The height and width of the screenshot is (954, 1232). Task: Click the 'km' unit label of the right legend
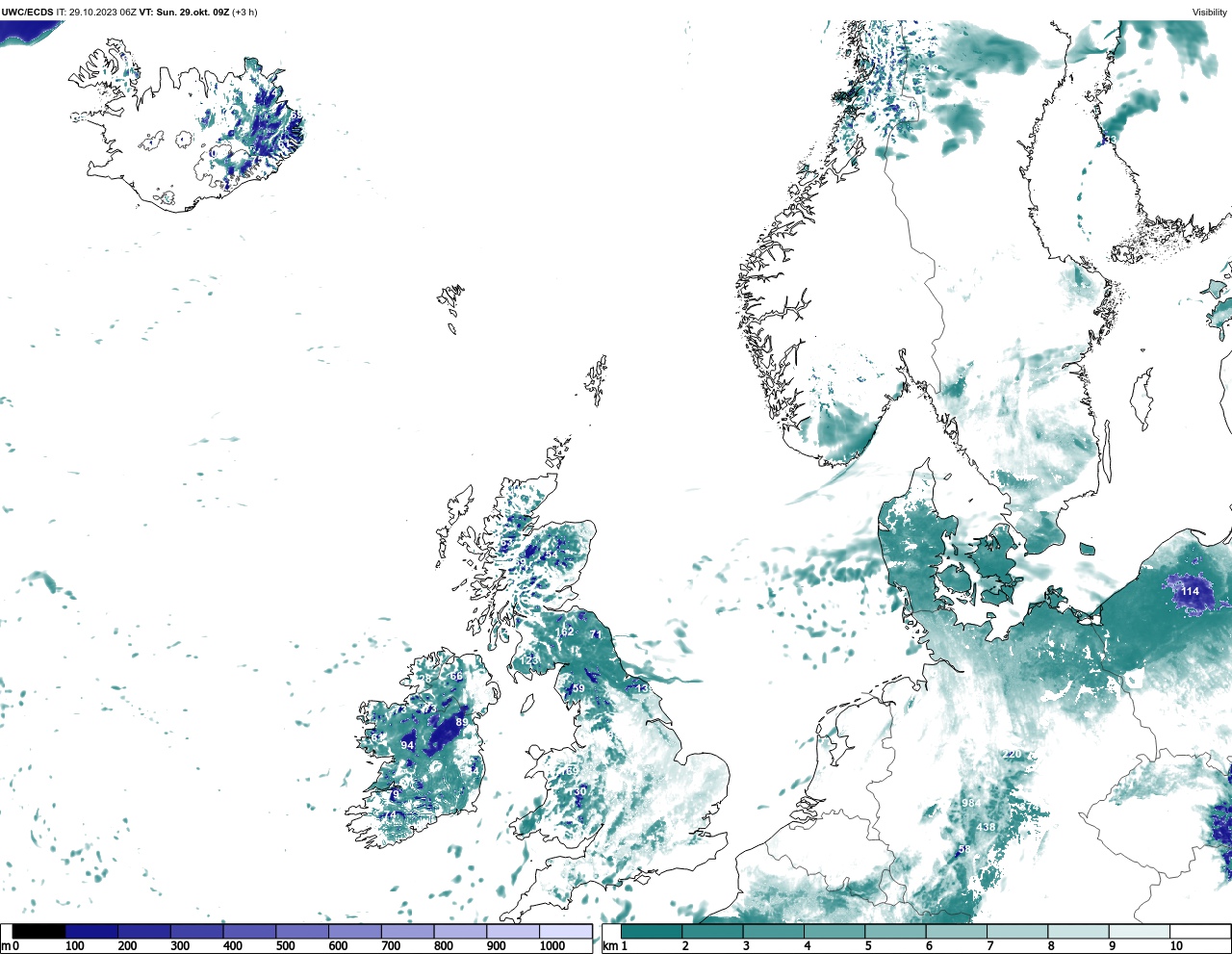[x=609, y=946]
